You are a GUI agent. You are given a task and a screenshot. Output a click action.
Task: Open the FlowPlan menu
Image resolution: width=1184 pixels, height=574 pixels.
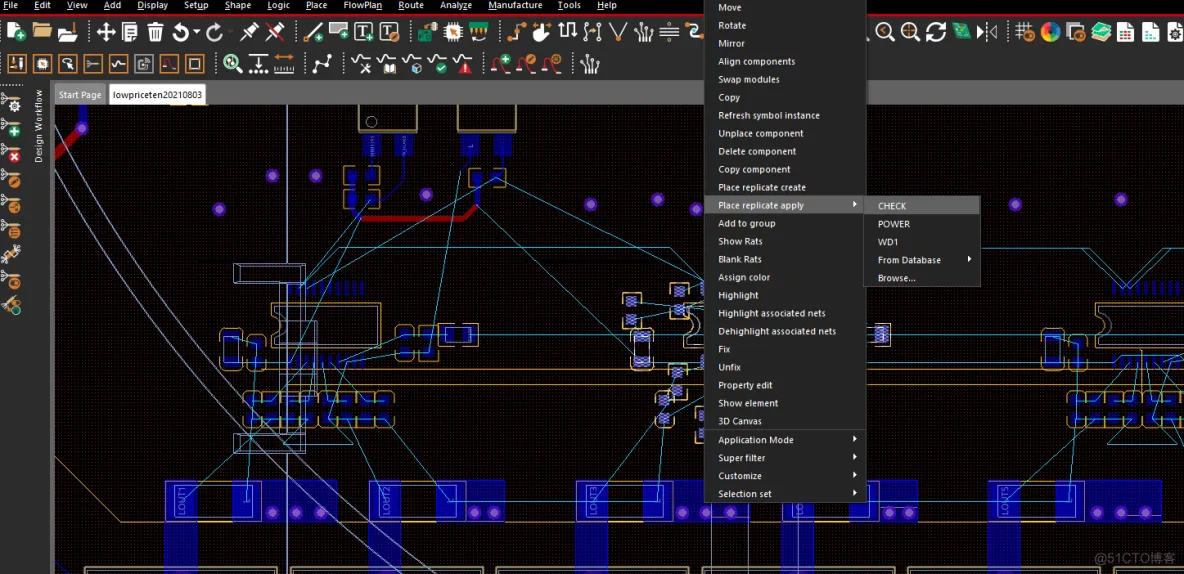pyautogui.click(x=362, y=5)
